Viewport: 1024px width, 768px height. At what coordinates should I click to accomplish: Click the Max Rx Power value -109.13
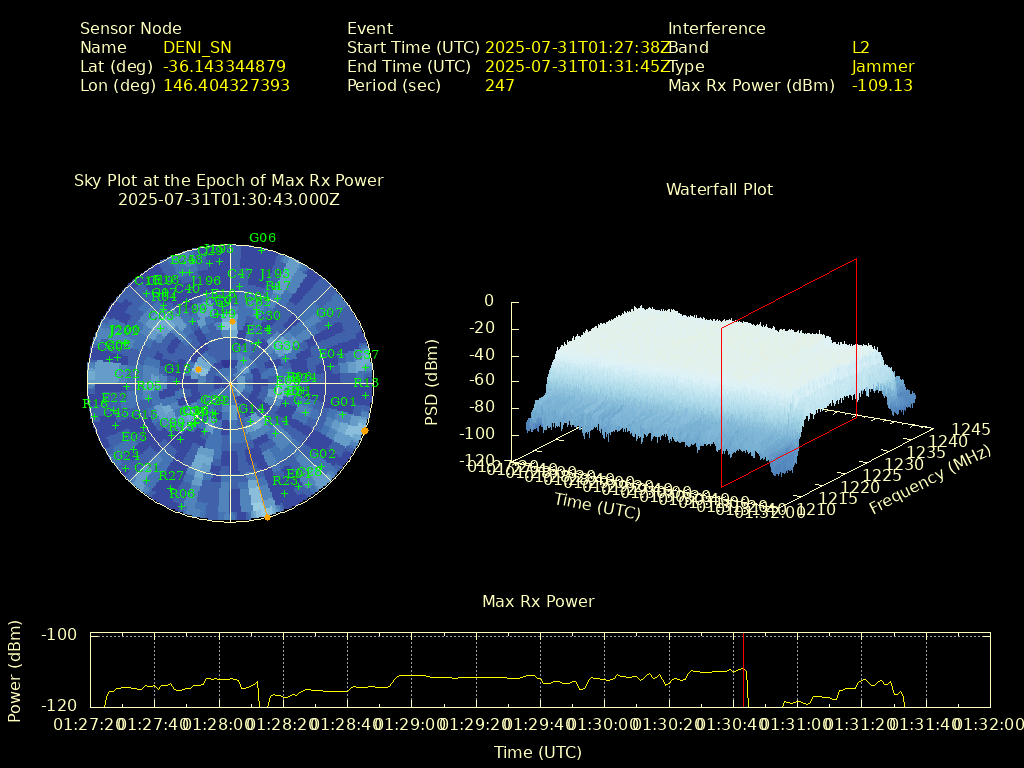pyautogui.click(x=882, y=86)
